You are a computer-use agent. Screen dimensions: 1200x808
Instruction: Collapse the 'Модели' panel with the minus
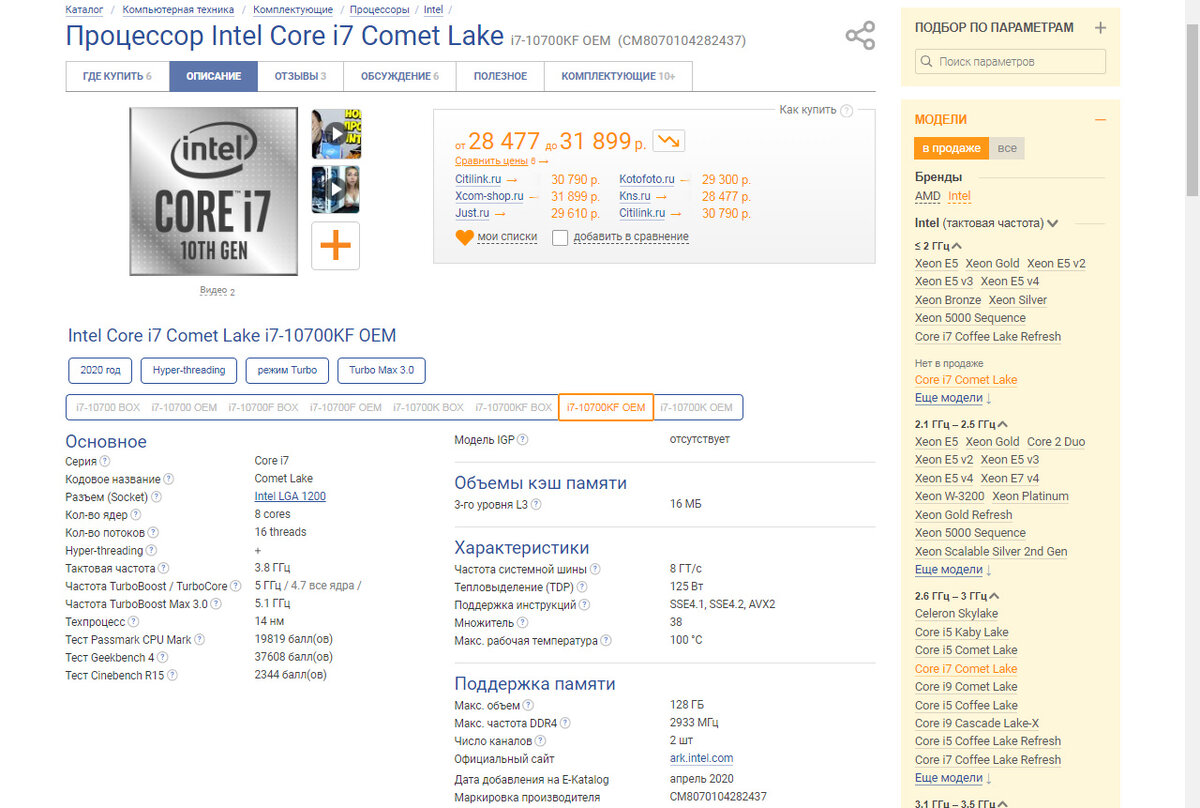click(x=1100, y=119)
